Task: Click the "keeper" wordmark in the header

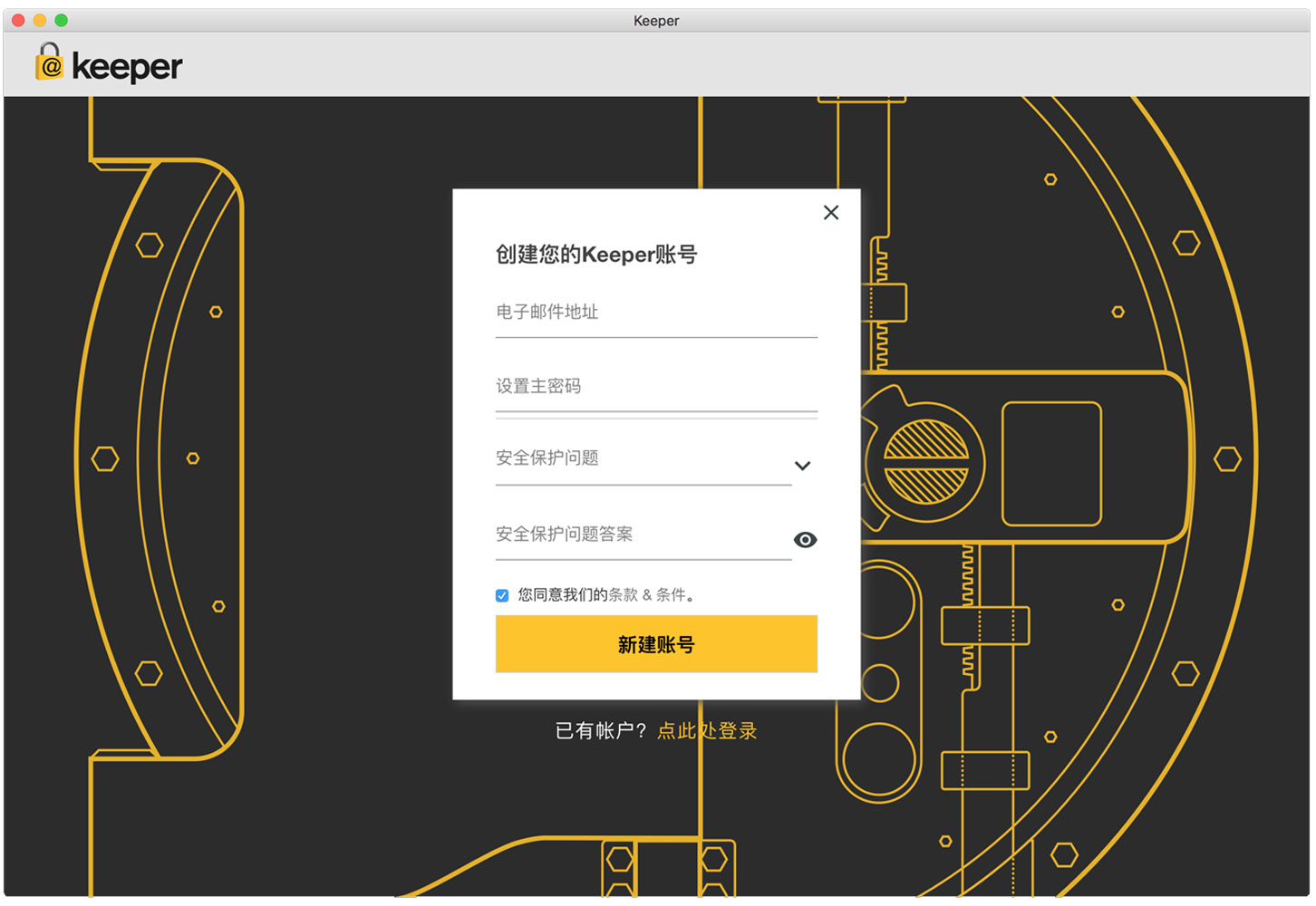Action: point(127,66)
